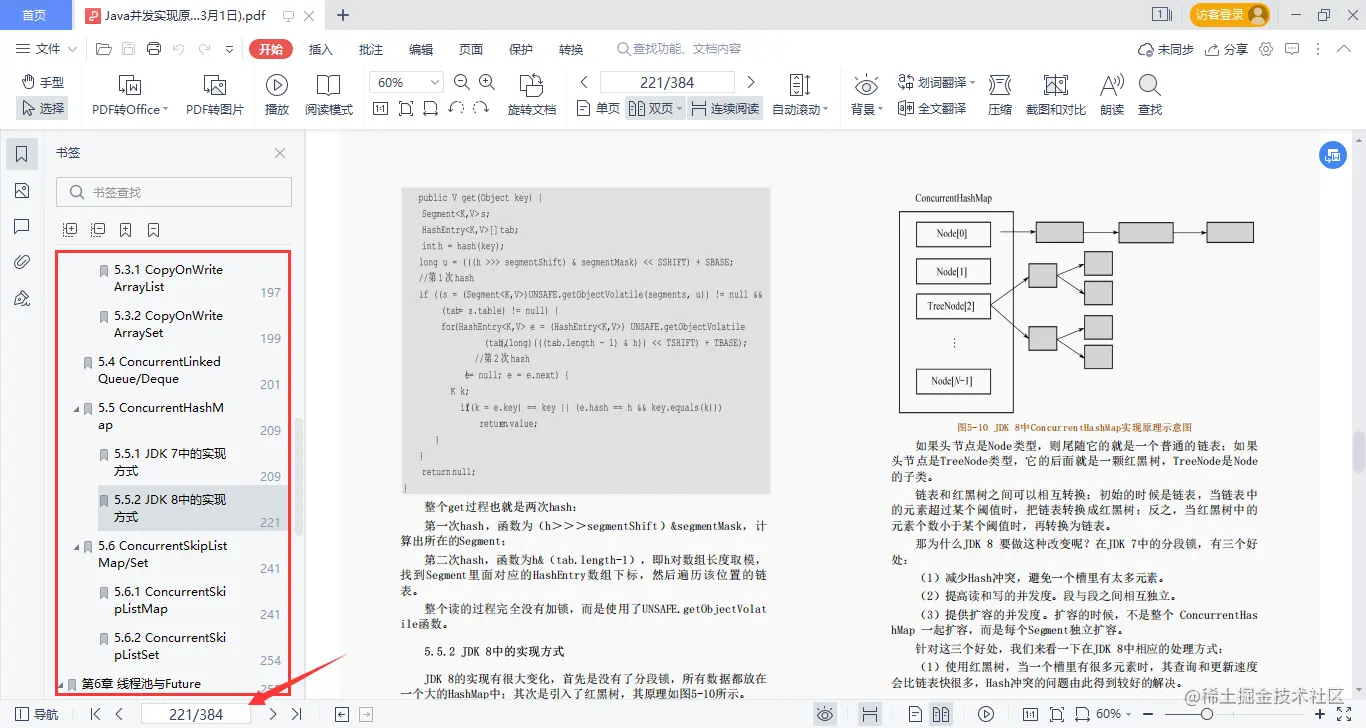
Task: Open the 批注 annotation menu tab
Action: click(369, 47)
